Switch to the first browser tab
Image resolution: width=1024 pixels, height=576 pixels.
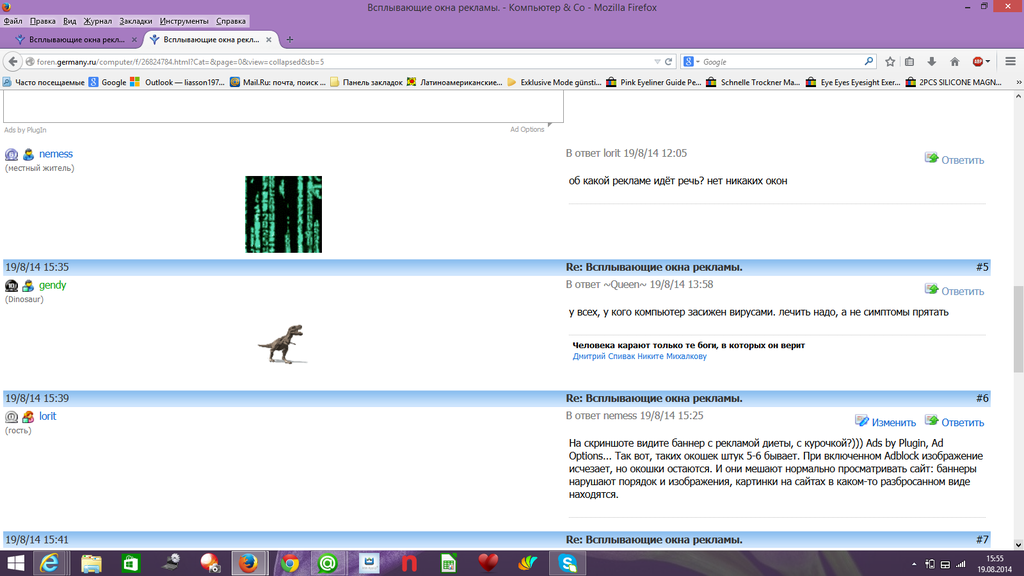(x=75, y=39)
